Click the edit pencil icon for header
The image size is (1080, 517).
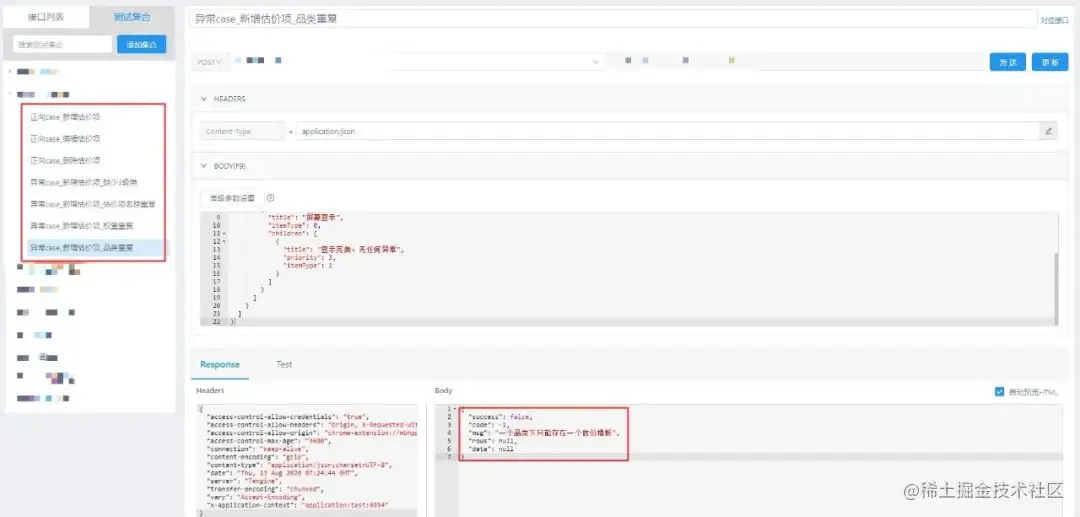(1048, 131)
